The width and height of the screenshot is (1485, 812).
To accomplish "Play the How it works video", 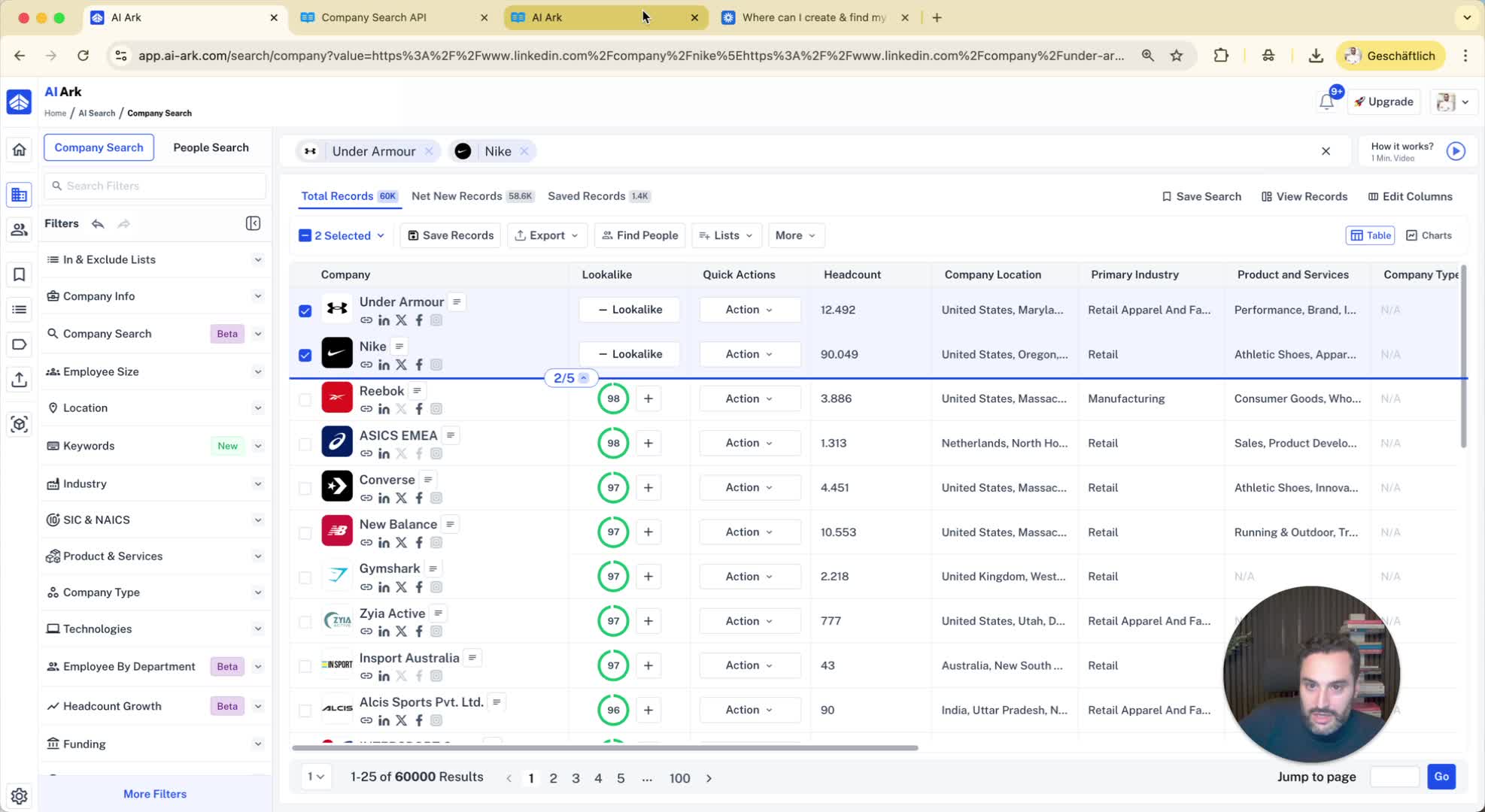I will pyautogui.click(x=1456, y=151).
